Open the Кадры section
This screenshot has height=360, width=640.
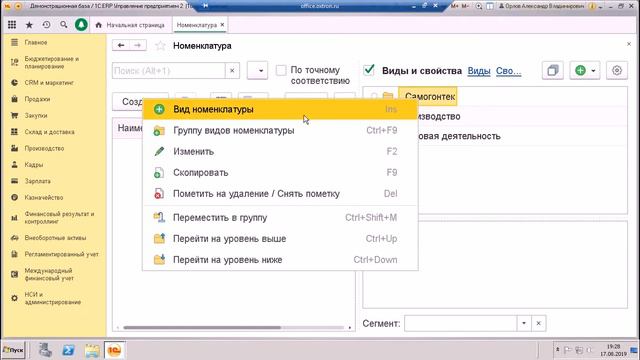pyautogui.click(x=33, y=164)
